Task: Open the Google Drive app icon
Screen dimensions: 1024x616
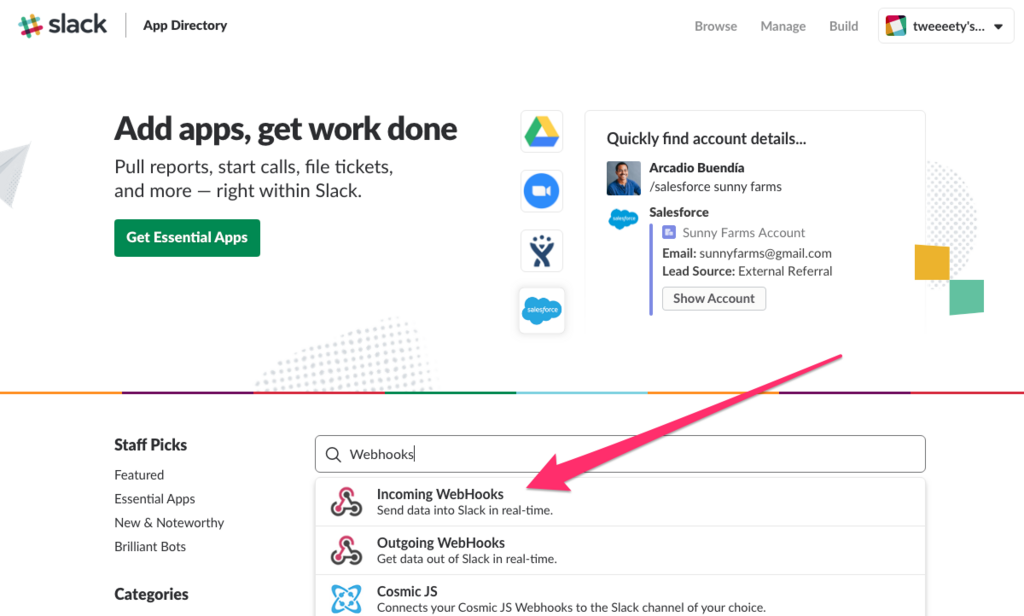Action: coord(541,131)
